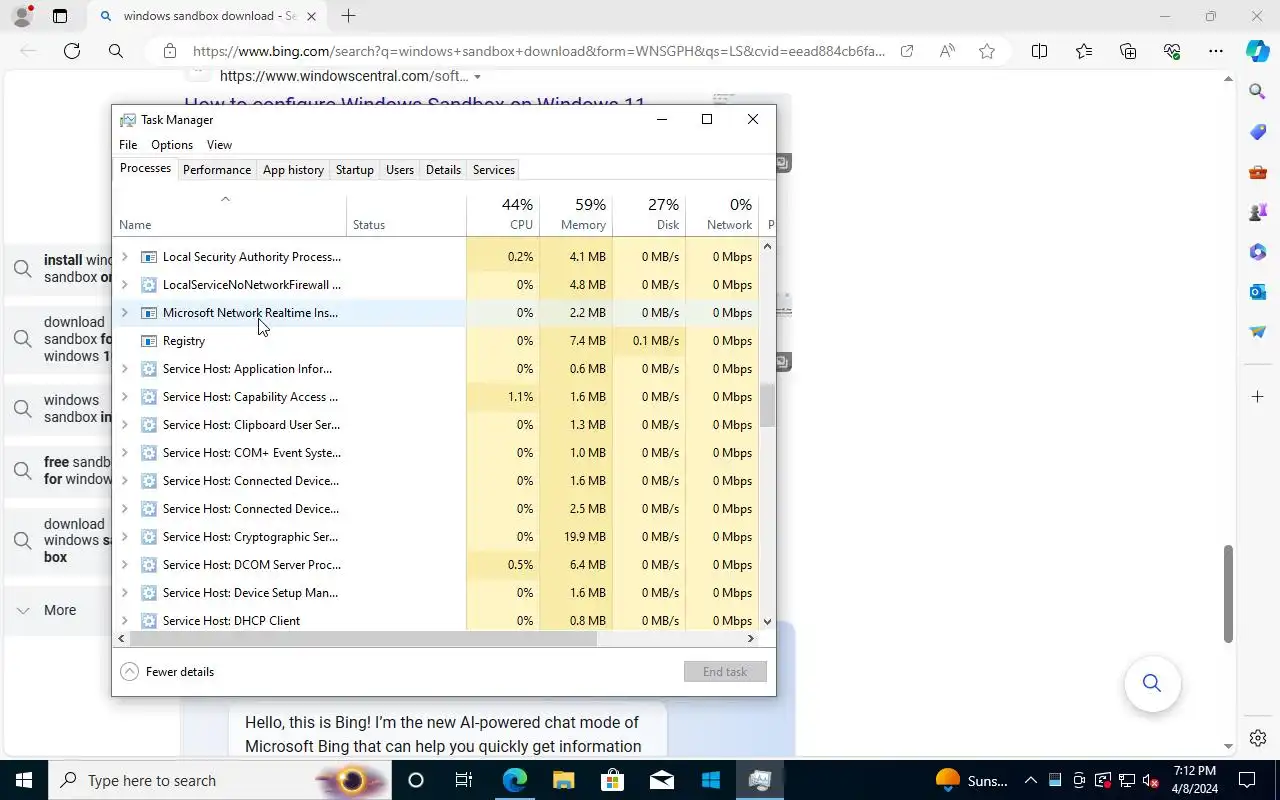Open Edge Collections icon
The width and height of the screenshot is (1280, 800).
click(1128, 51)
